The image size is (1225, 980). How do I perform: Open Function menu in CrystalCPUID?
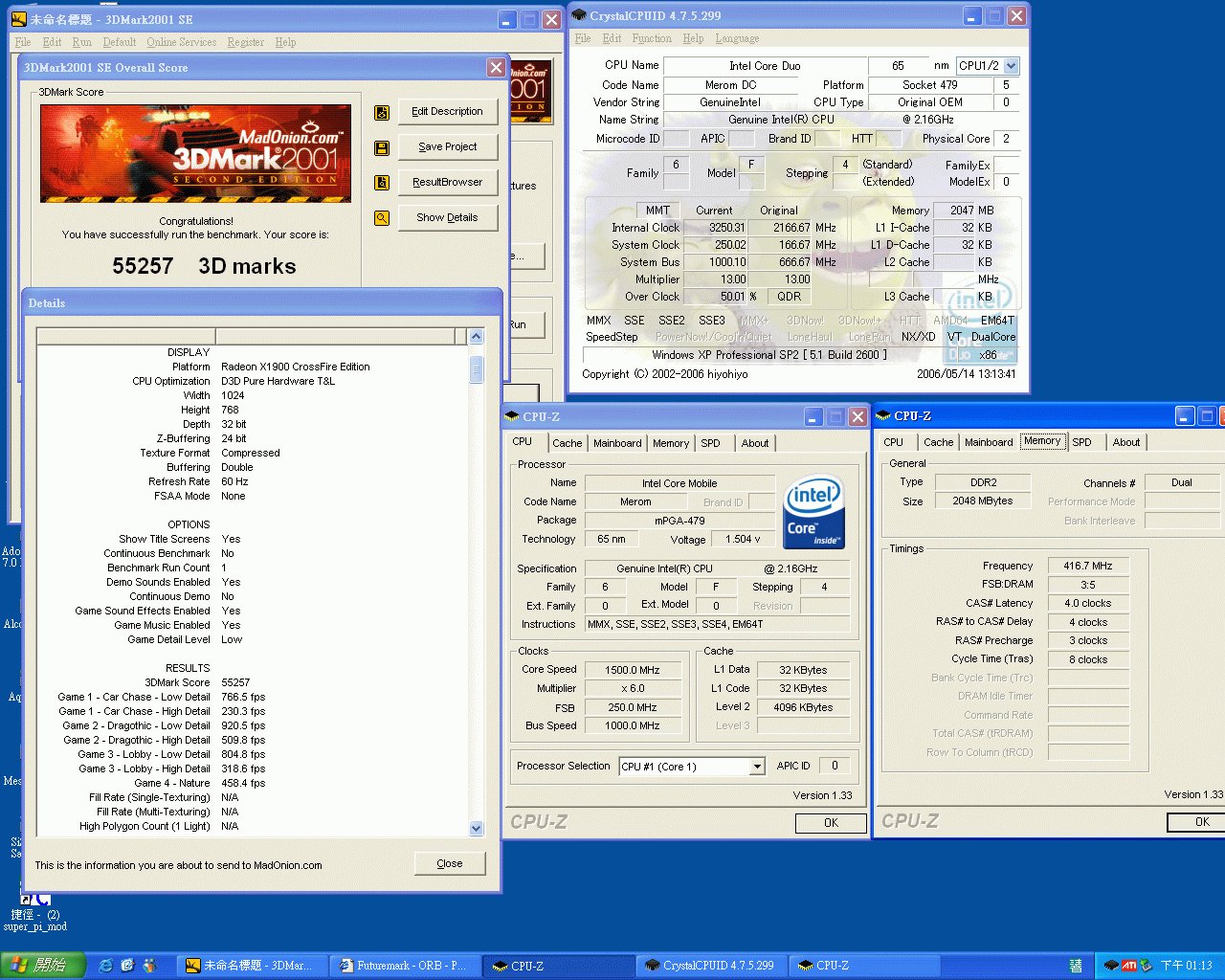(x=652, y=38)
